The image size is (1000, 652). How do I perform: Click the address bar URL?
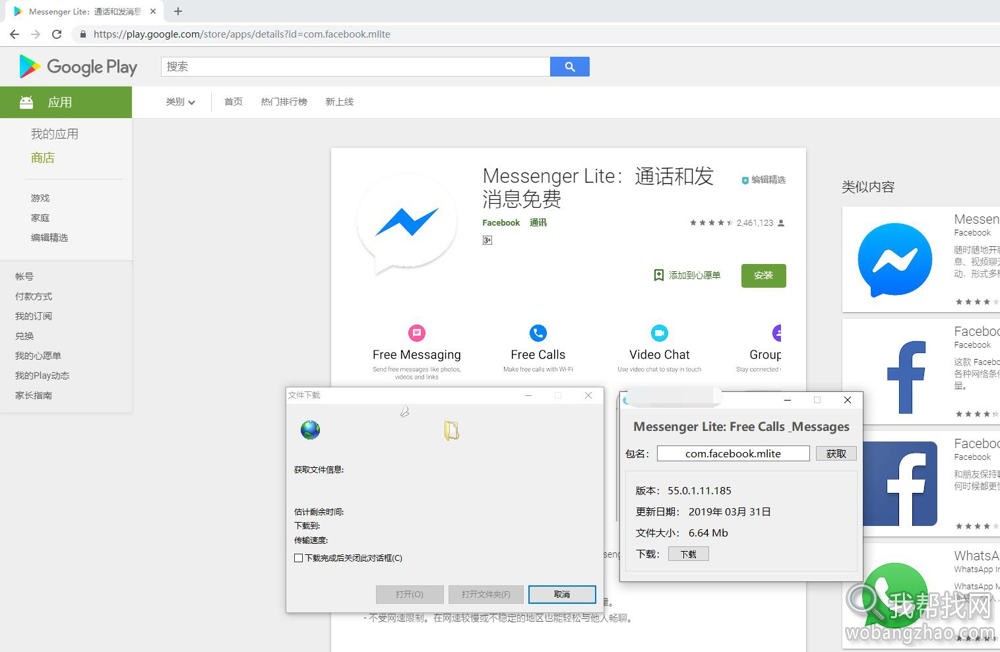point(242,34)
